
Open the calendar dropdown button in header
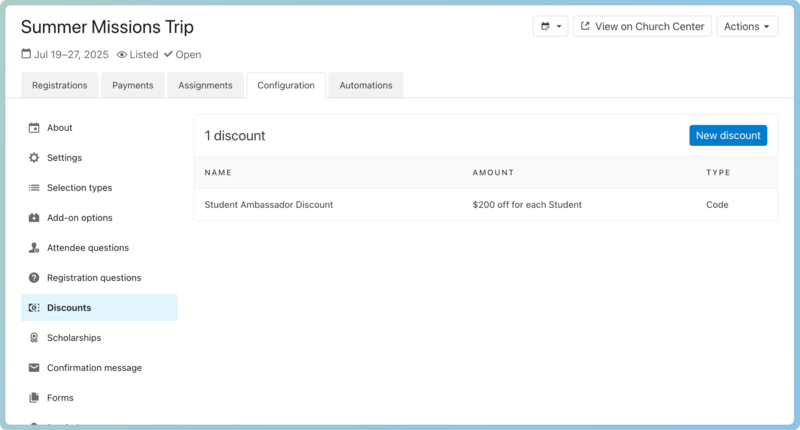(551, 27)
